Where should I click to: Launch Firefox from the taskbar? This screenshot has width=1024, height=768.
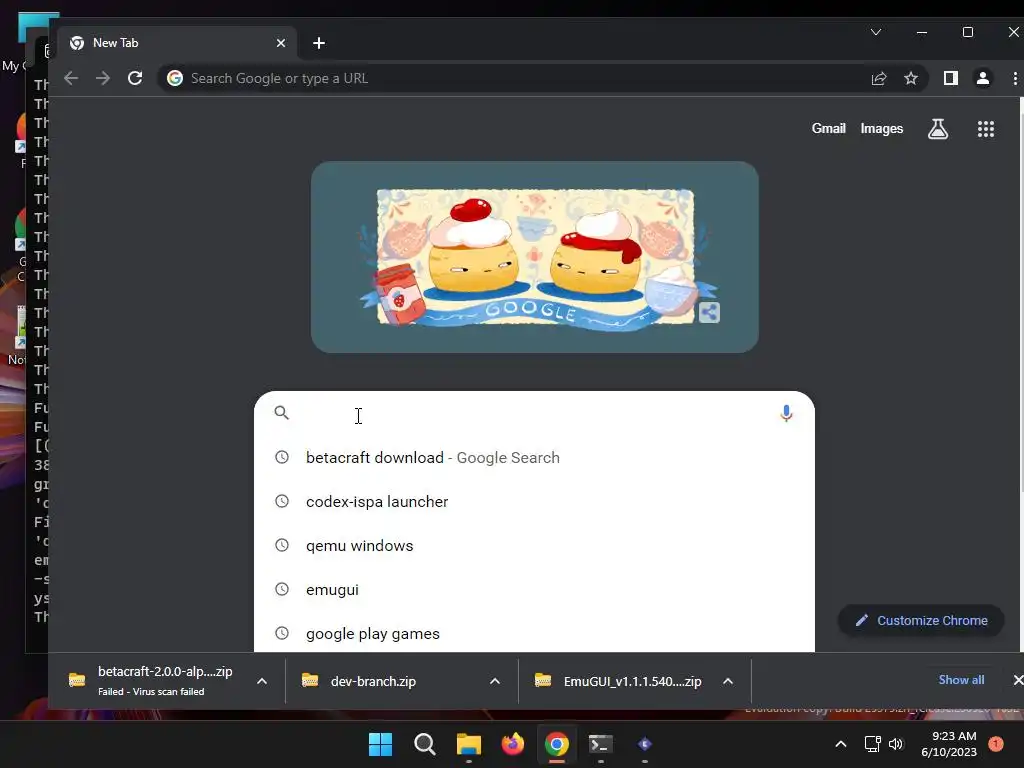(x=513, y=744)
